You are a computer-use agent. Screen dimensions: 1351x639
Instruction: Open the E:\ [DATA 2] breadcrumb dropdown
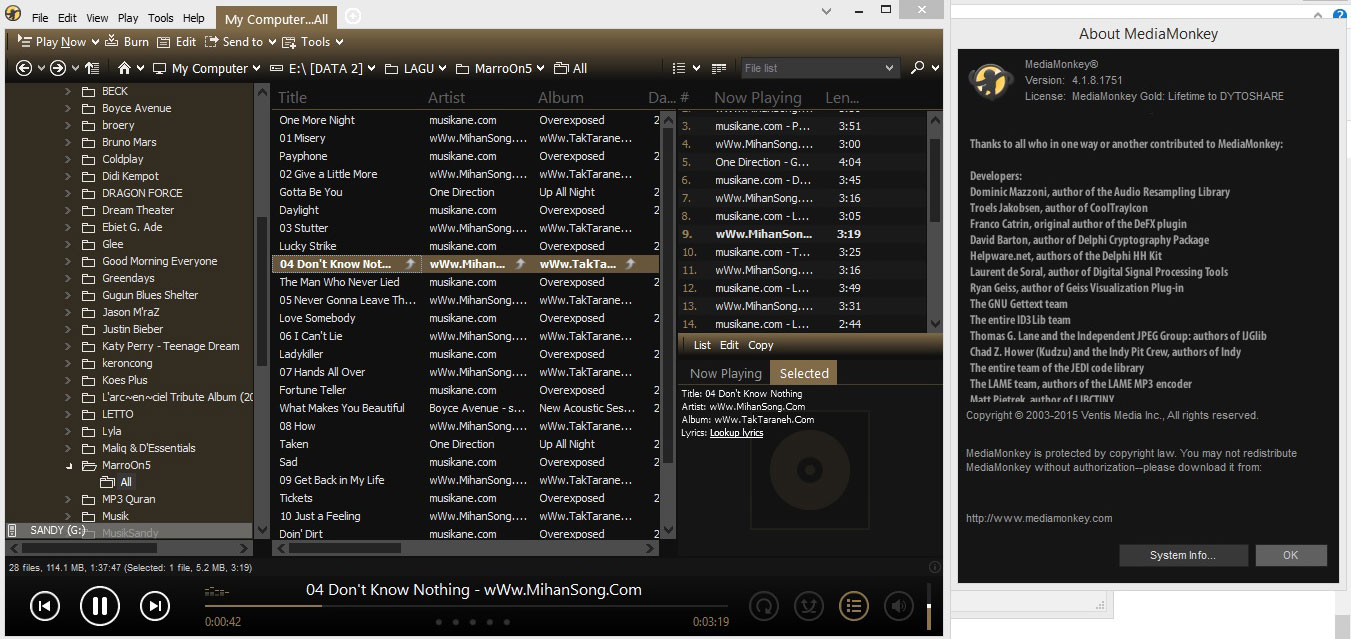[371, 69]
